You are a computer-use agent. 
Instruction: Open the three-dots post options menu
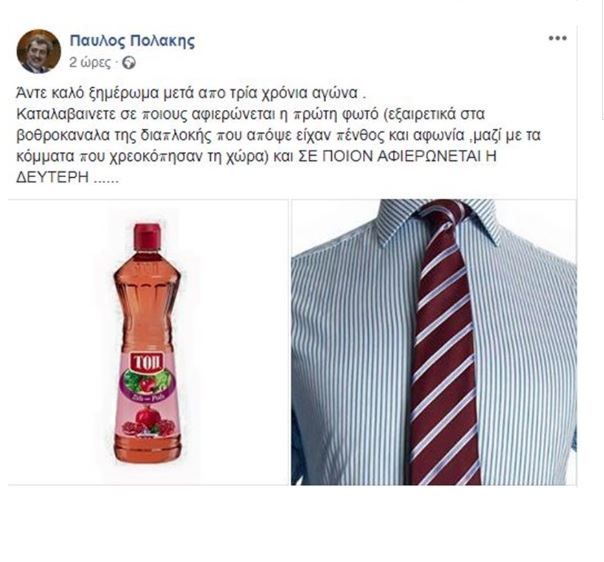click(x=558, y=38)
